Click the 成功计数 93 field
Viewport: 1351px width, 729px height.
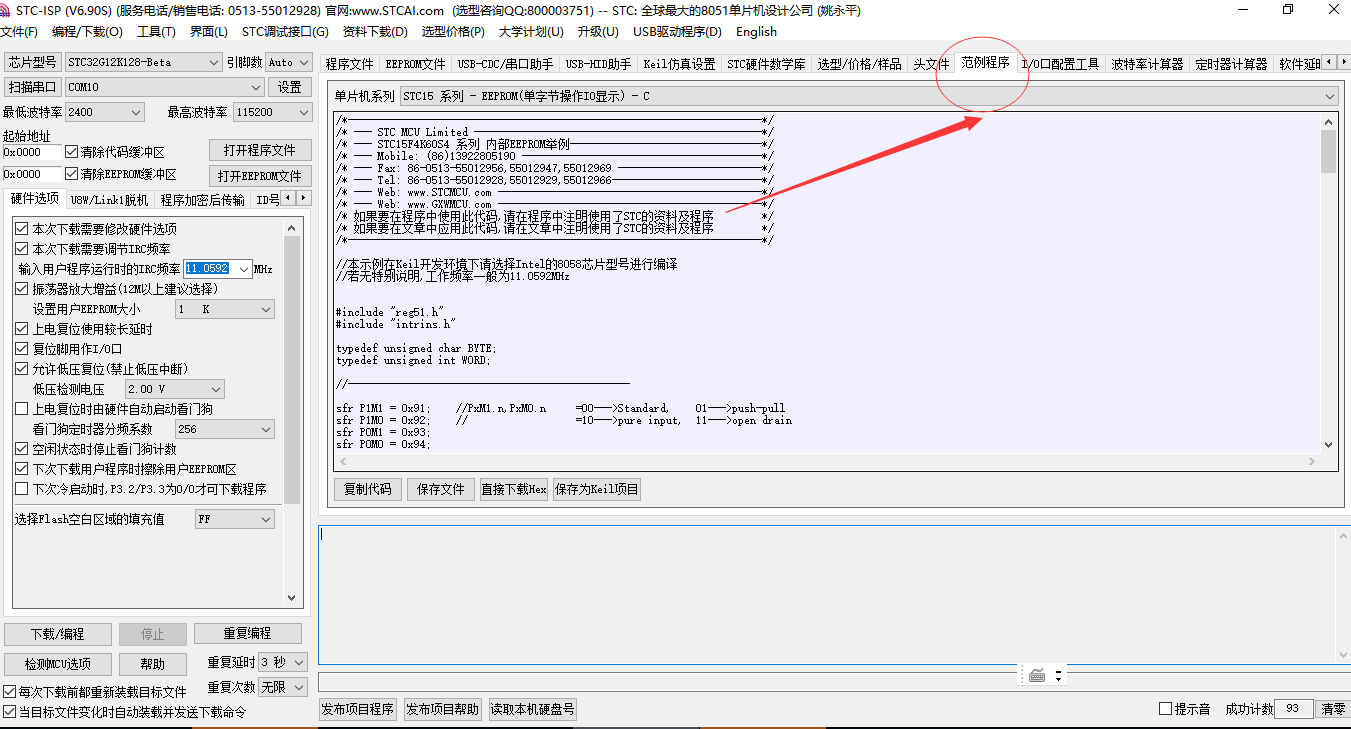click(1293, 709)
